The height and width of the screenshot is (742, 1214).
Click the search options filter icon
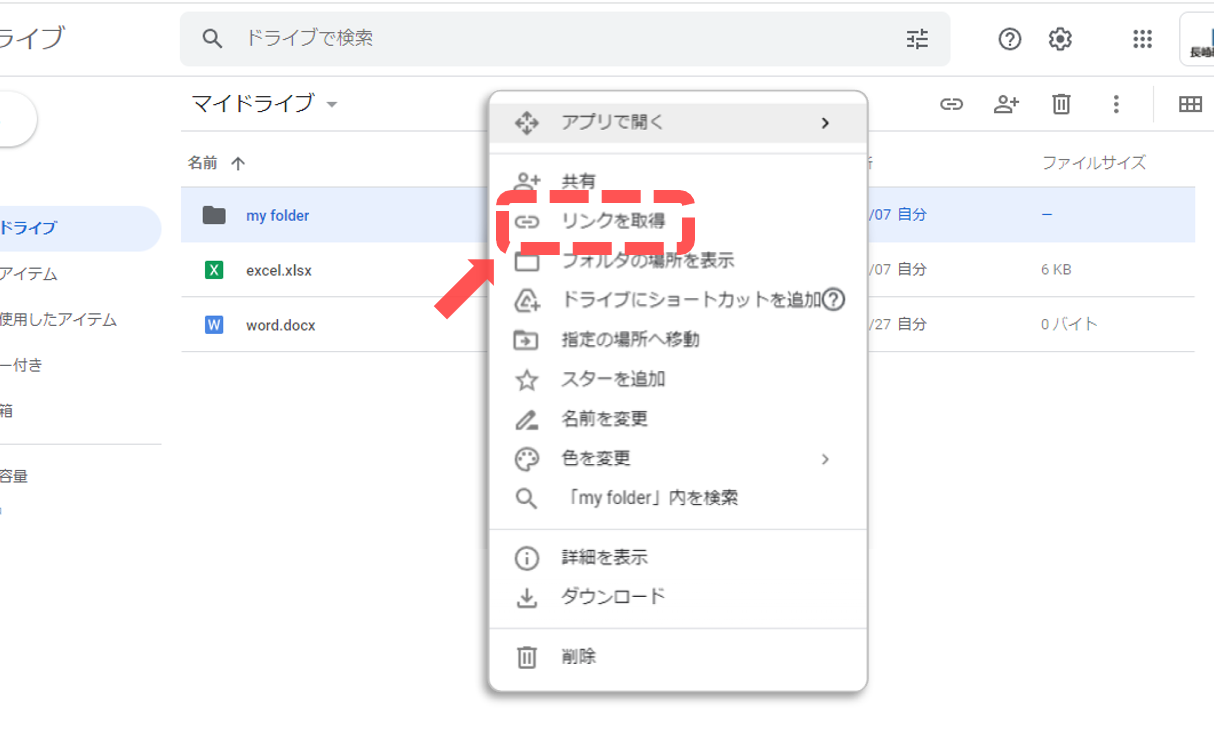coord(917,39)
